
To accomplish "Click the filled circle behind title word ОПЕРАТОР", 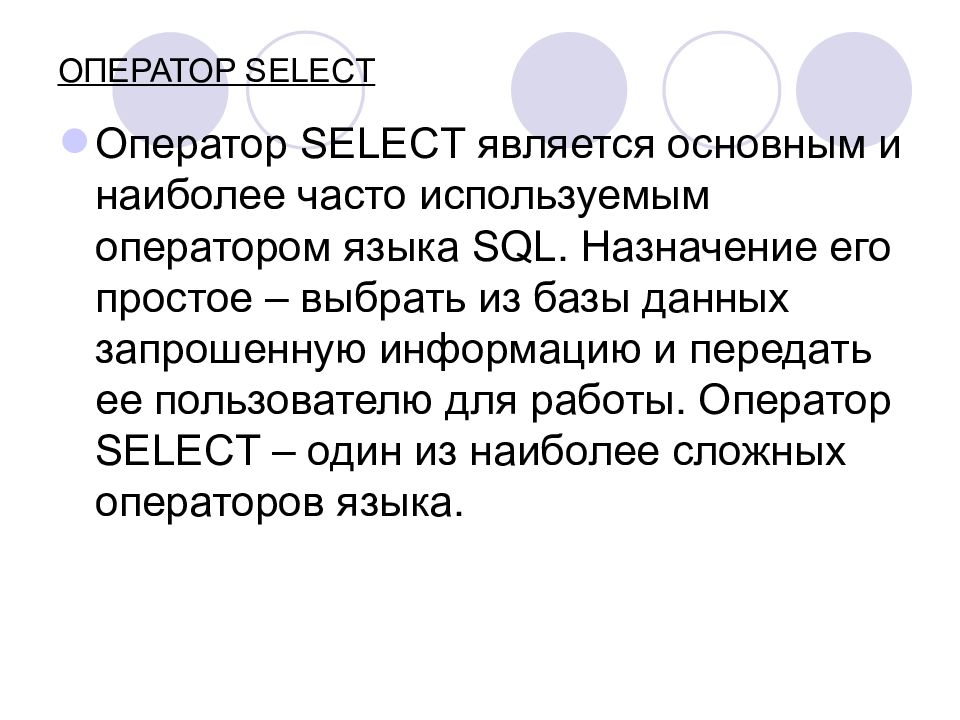I will [171, 90].
